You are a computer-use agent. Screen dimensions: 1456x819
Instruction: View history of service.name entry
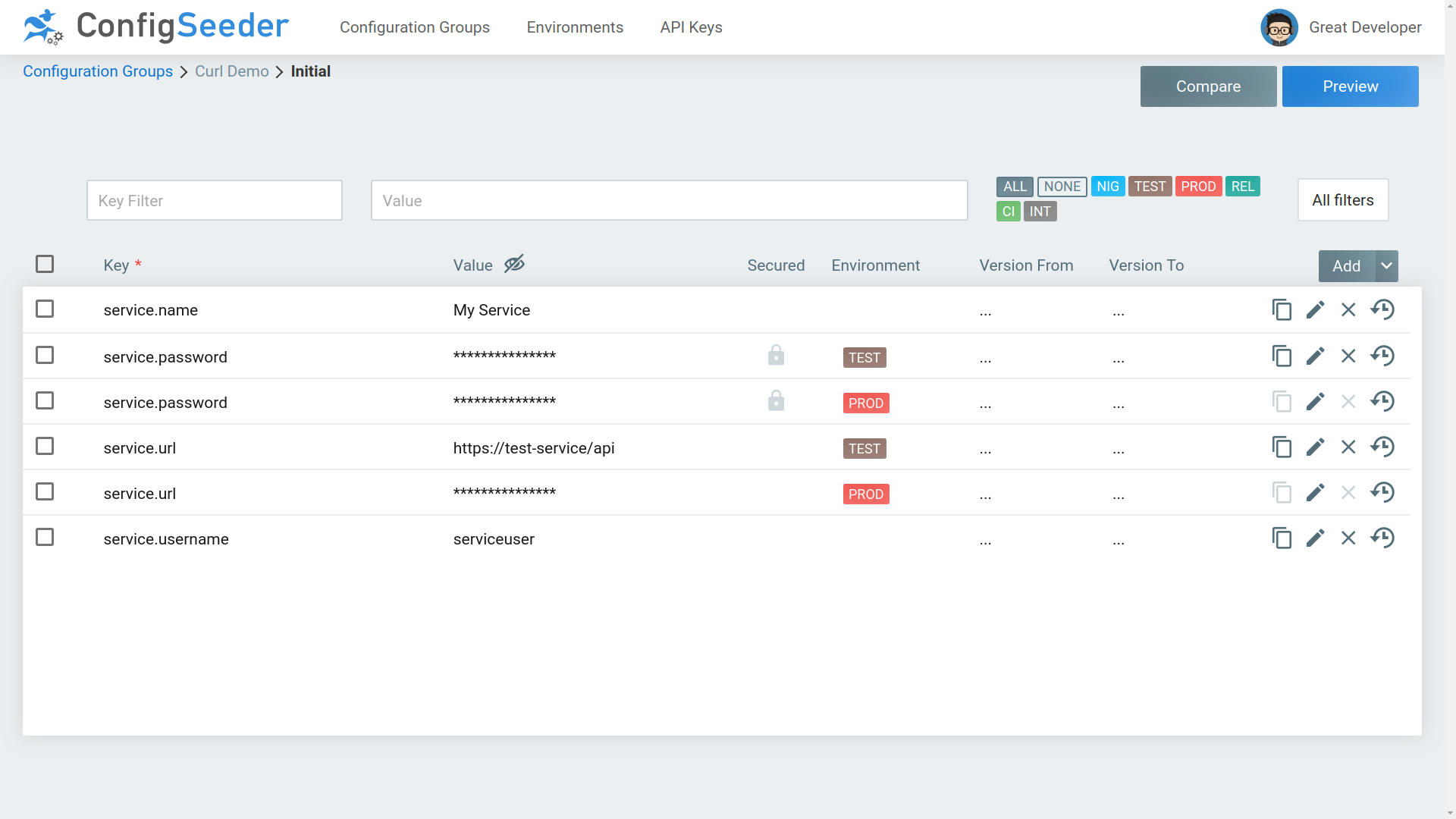click(x=1382, y=310)
